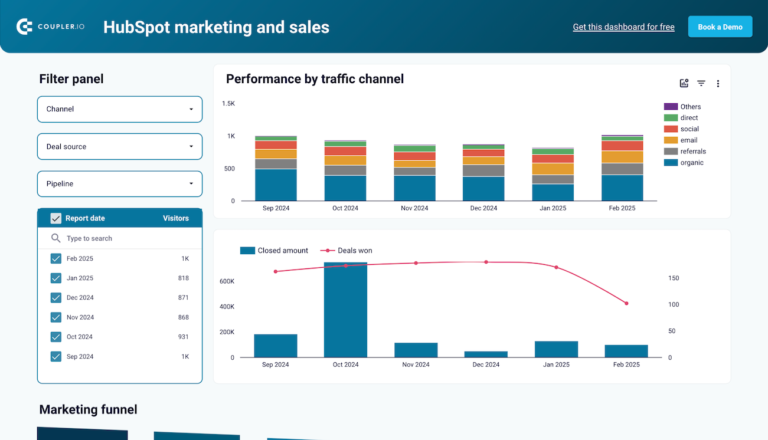Open the Pipeline dropdown filter
Viewport: 768px width, 440px height.
[120, 184]
